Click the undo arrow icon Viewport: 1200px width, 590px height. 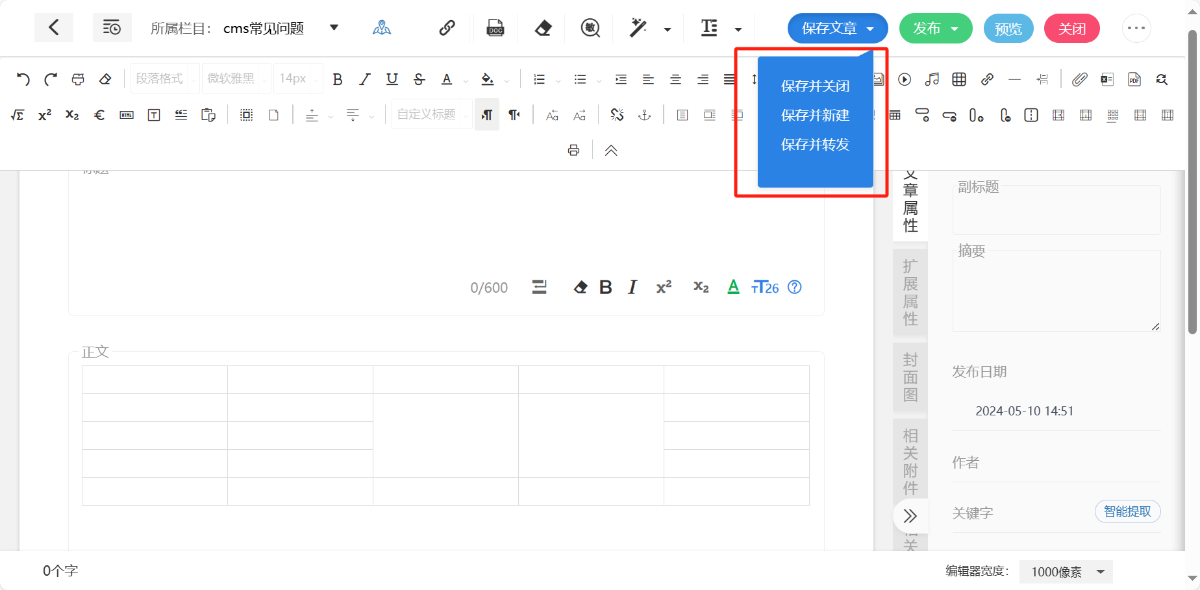(x=23, y=79)
